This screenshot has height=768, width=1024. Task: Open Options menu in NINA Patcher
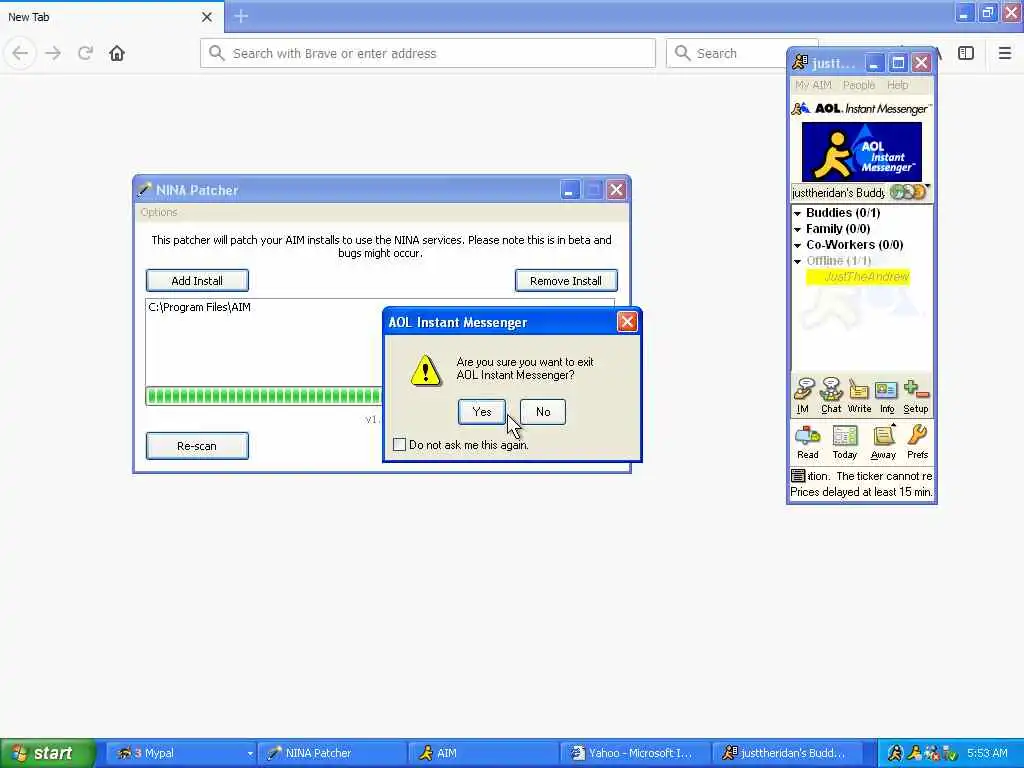[x=159, y=212]
